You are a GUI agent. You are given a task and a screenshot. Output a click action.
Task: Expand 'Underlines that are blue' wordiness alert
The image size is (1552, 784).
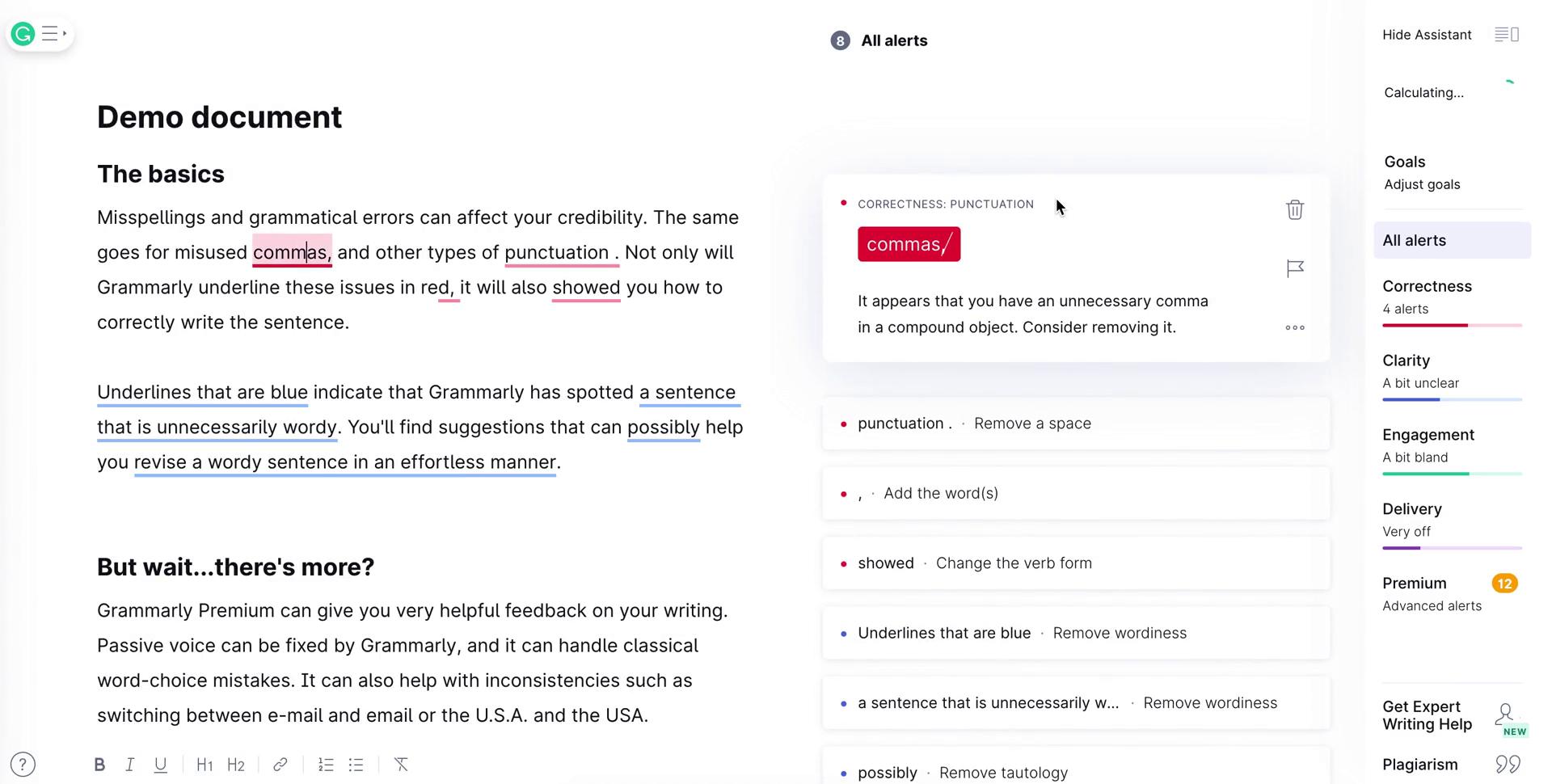click(x=1076, y=633)
